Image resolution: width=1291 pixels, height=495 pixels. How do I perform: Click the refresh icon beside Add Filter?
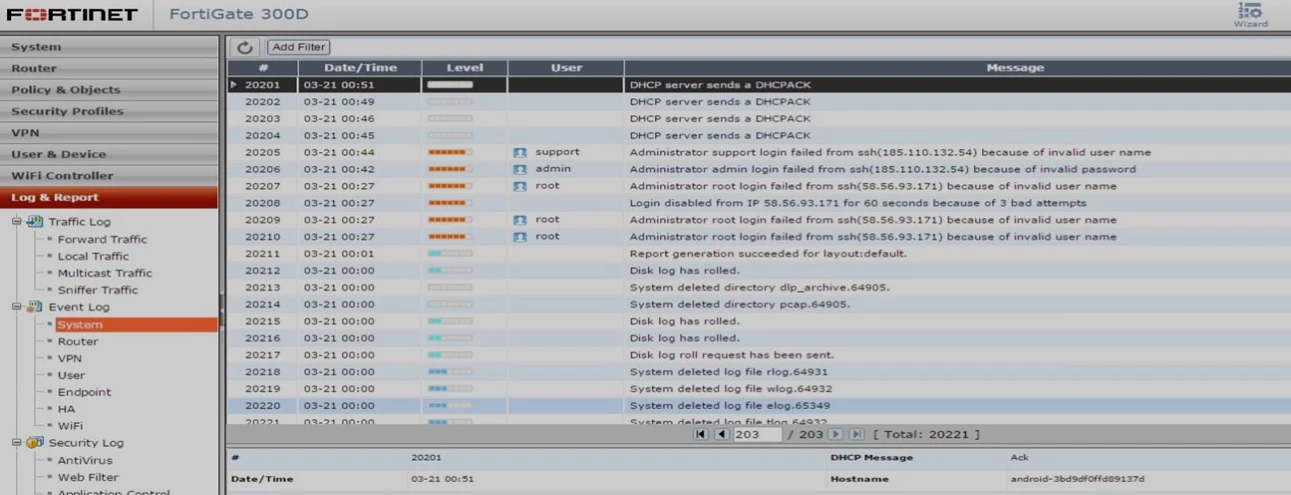point(244,47)
